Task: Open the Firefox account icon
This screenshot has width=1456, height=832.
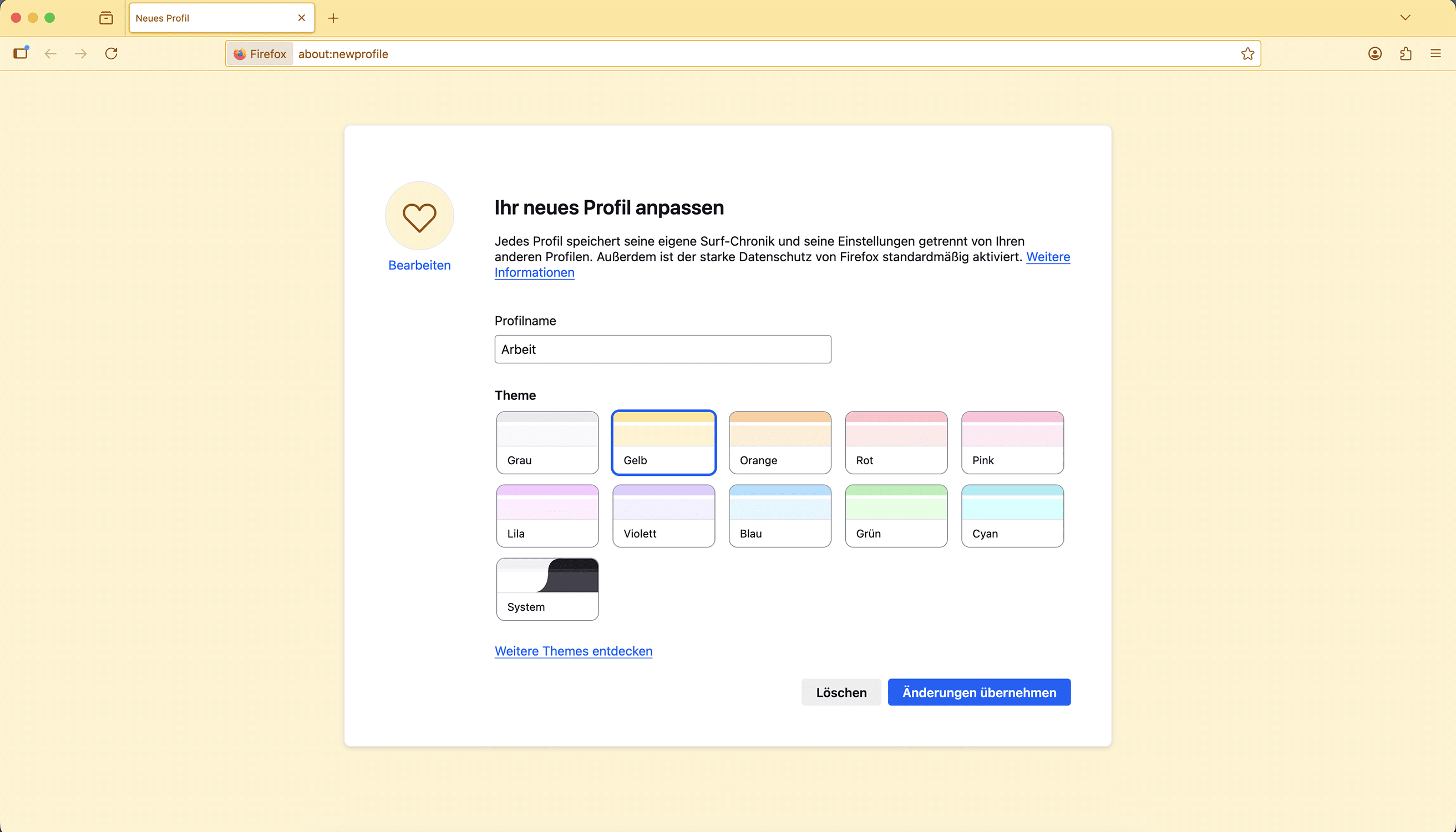Action: click(x=1375, y=54)
